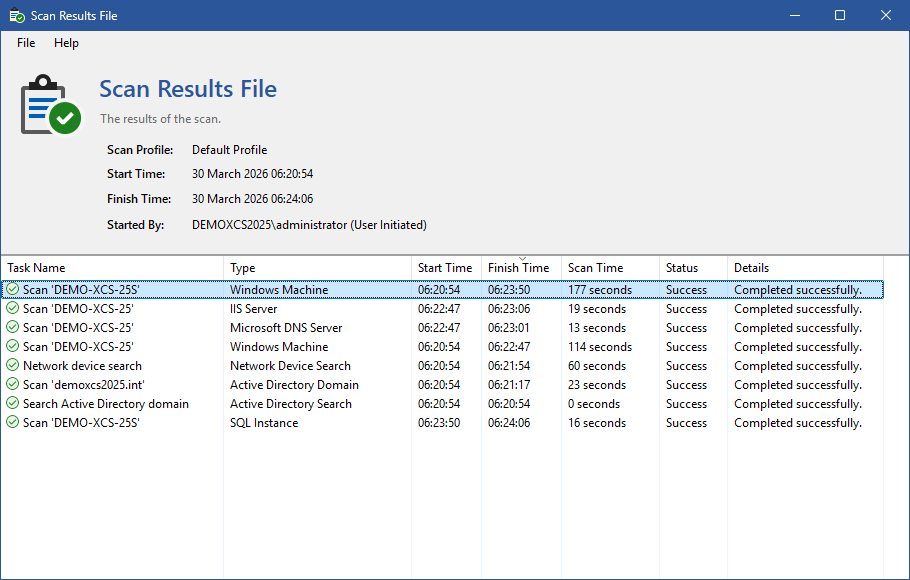Click the app icon in the title bar
Image resolution: width=910 pixels, height=580 pixels.
pos(17,15)
